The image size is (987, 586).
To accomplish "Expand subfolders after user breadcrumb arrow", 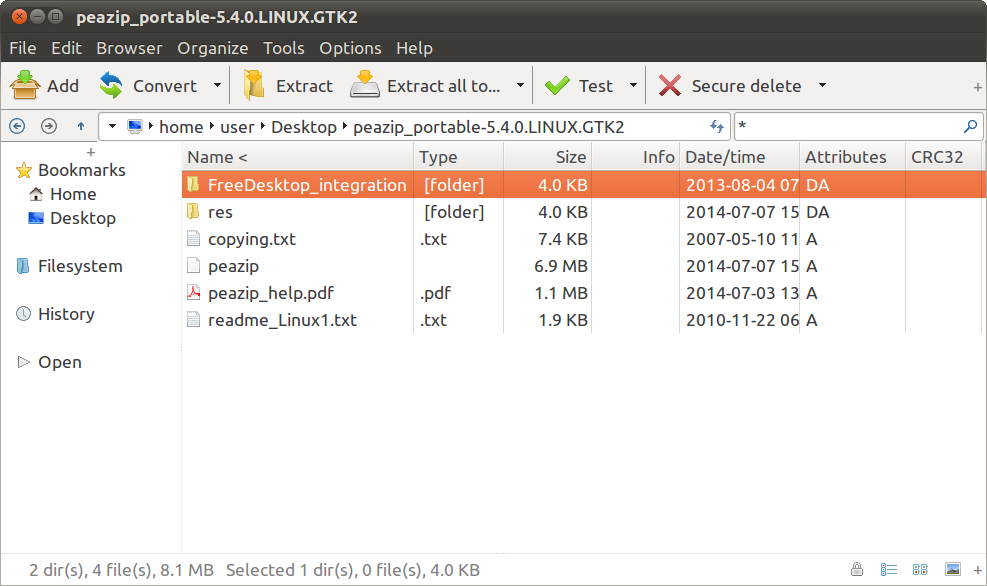I will (x=262, y=126).
